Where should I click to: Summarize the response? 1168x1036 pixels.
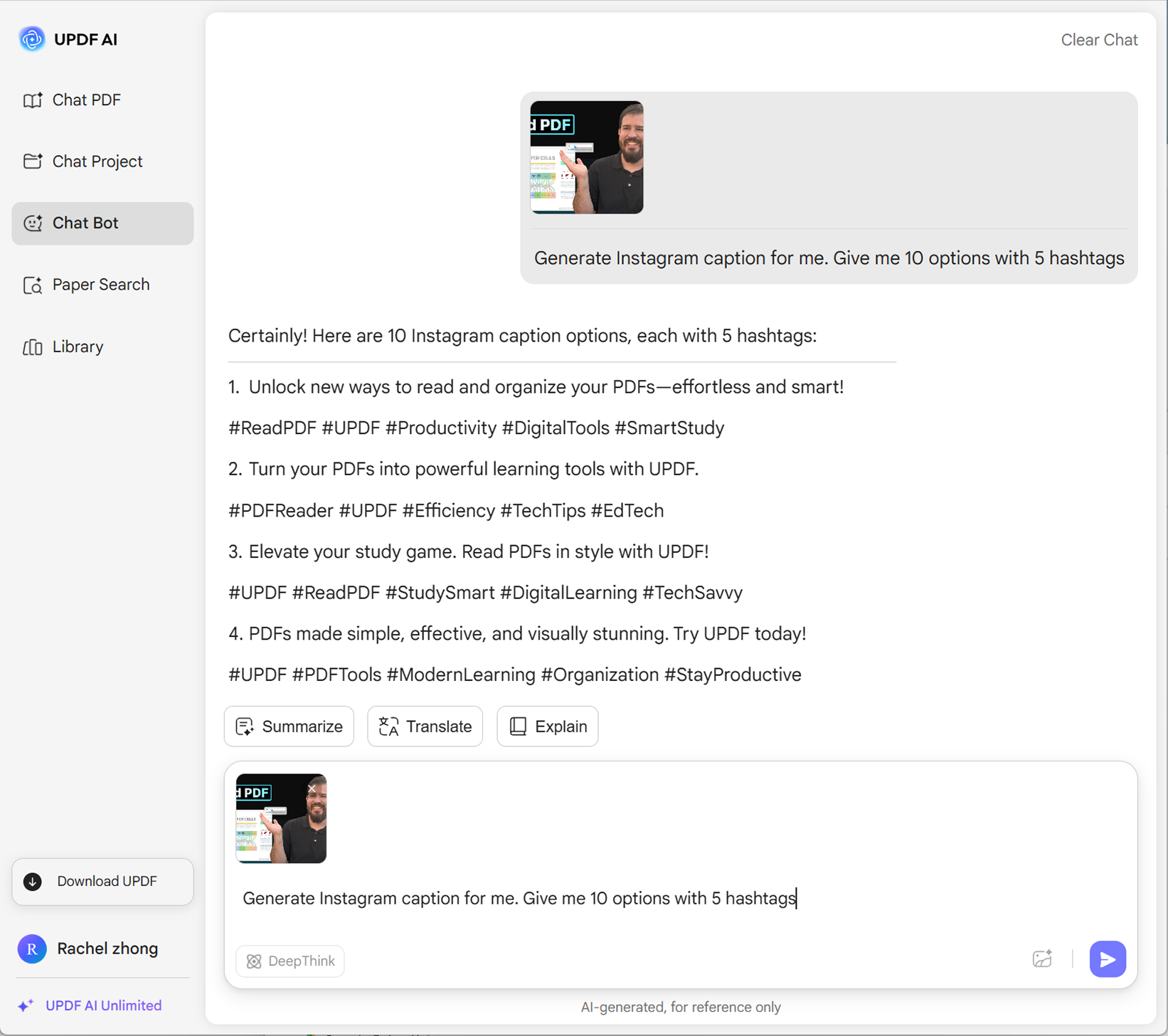(289, 726)
